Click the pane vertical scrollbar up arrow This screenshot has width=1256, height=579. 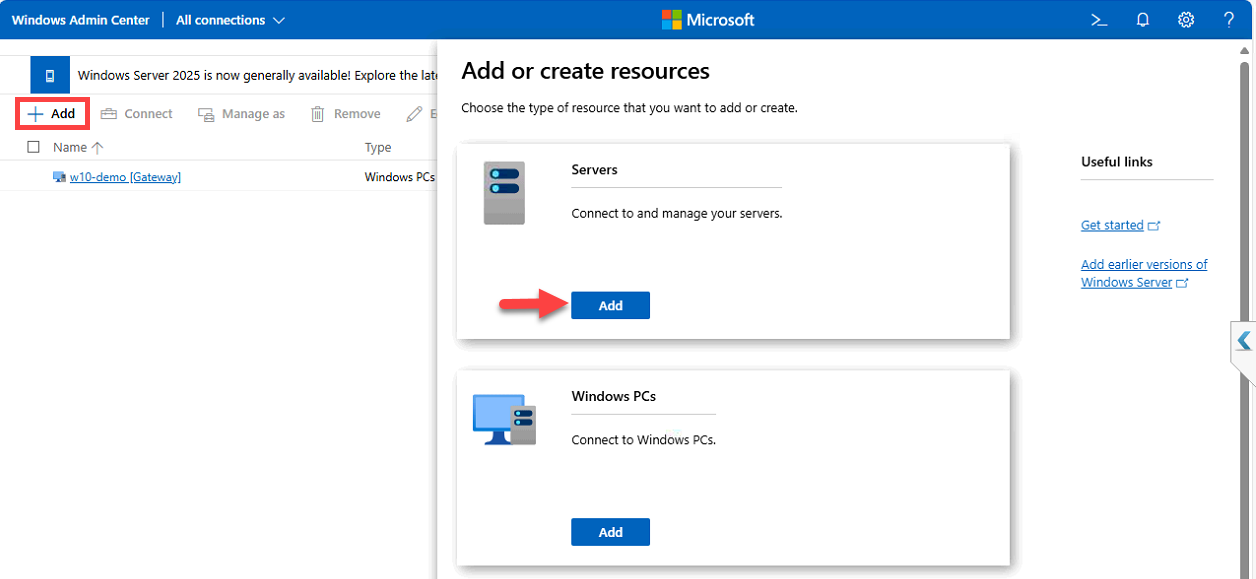point(1246,50)
